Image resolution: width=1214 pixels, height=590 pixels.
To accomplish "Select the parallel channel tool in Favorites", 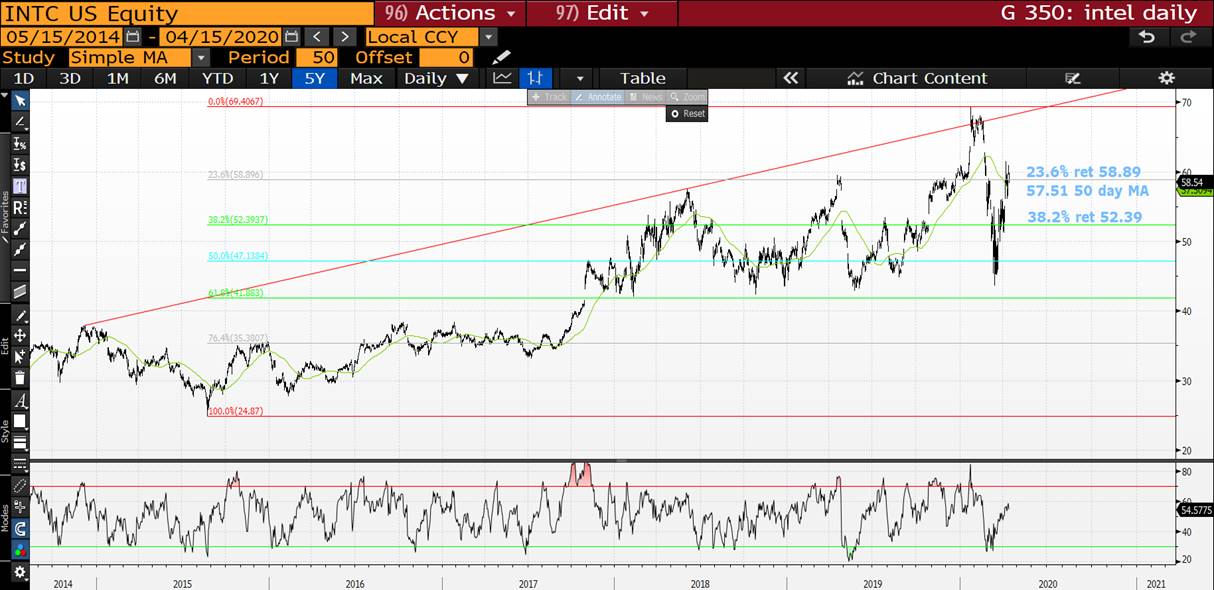I will click(x=20, y=291).
